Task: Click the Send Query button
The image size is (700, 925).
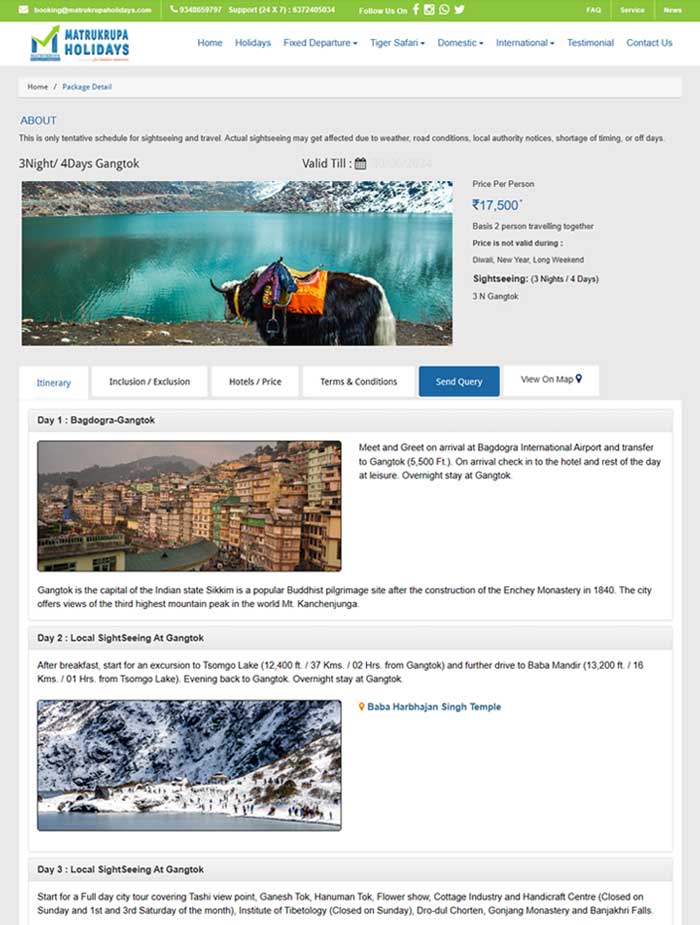Action: click(x=459, y=382)
